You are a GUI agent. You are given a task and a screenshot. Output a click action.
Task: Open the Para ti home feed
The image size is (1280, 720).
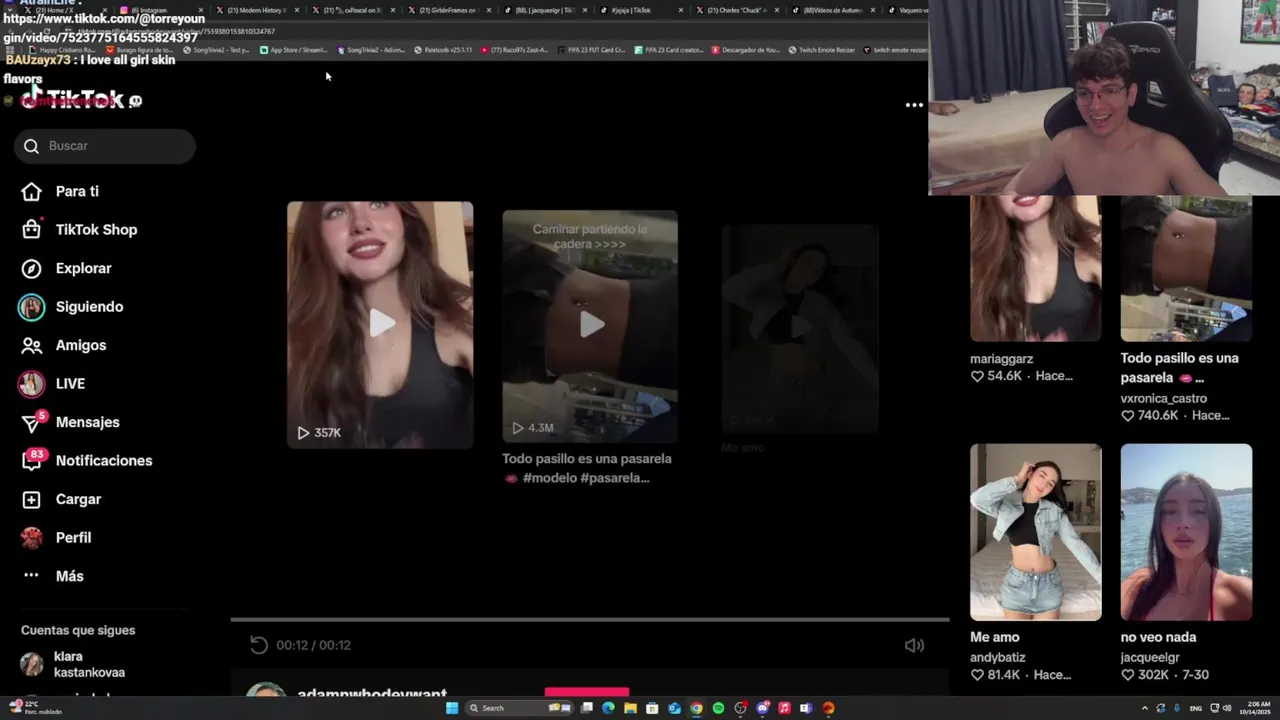[x=60, y=191]
